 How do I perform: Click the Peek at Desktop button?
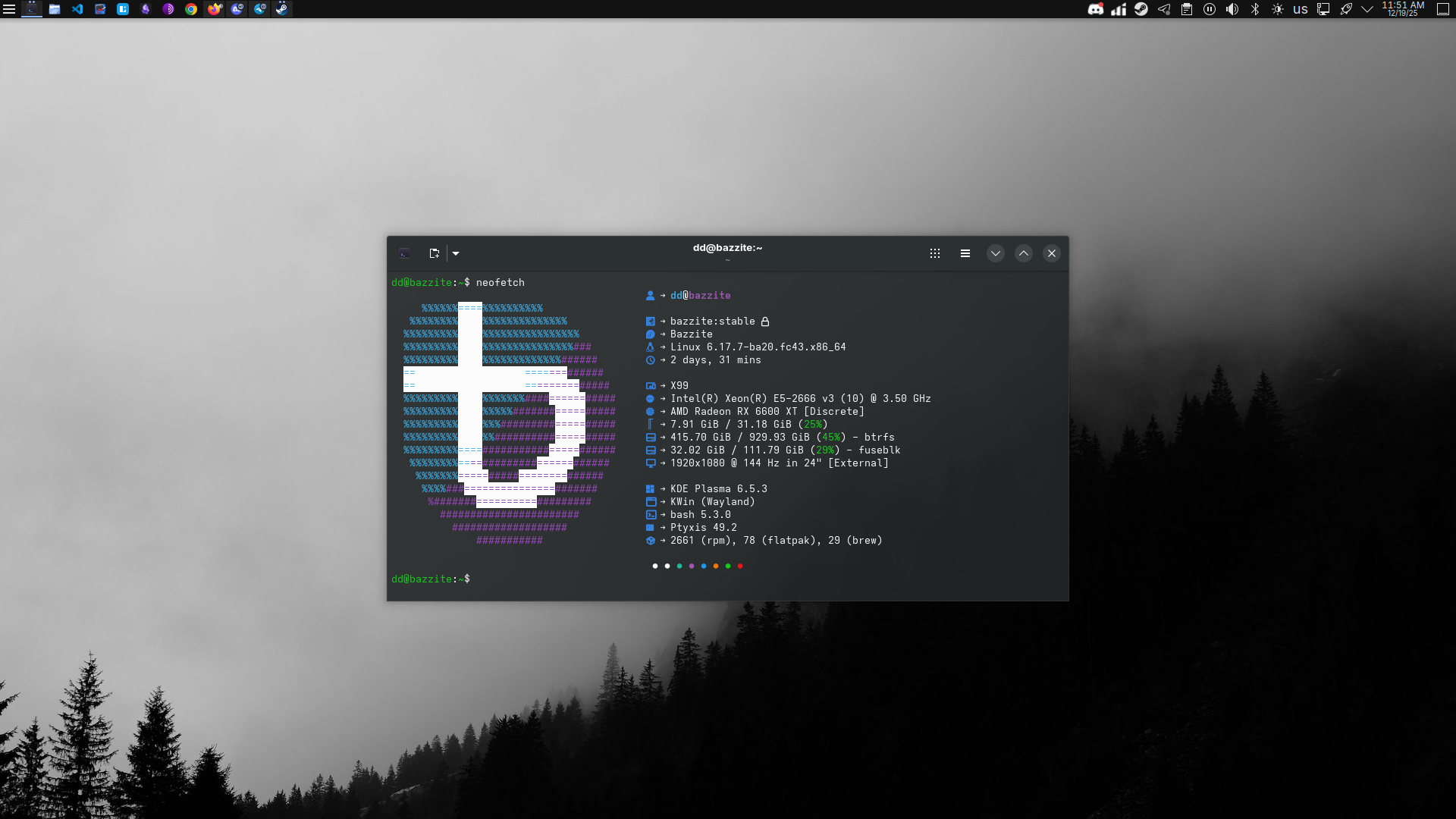click(1443, 9)
